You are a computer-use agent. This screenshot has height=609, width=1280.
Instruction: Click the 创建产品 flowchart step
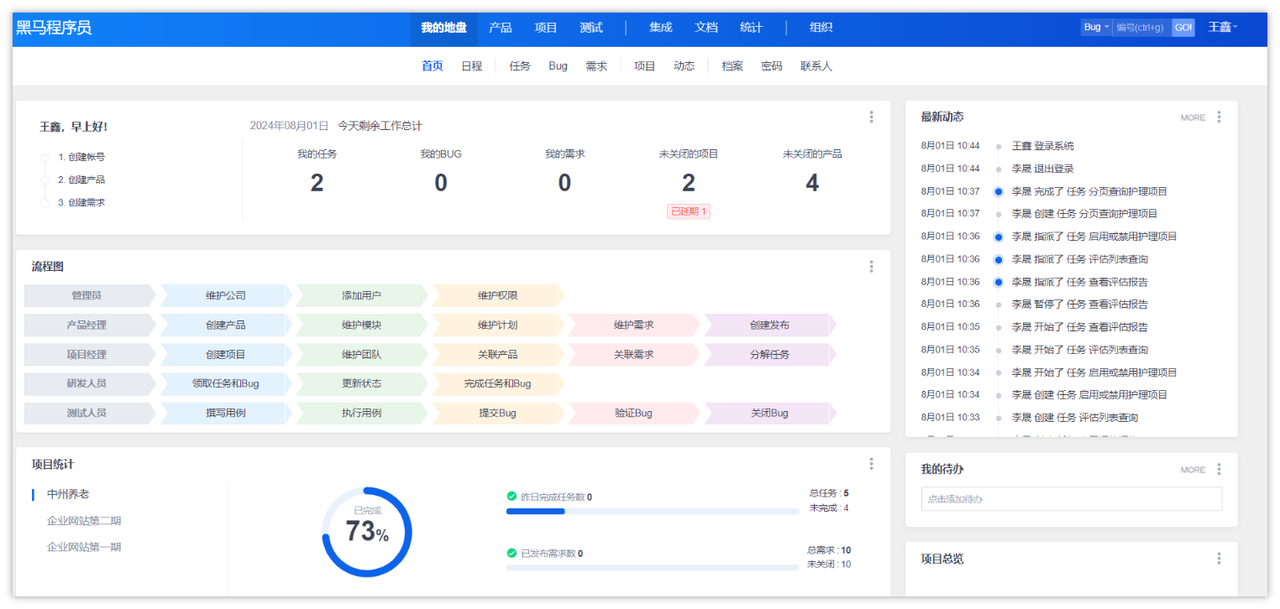[x=226, y=325]
